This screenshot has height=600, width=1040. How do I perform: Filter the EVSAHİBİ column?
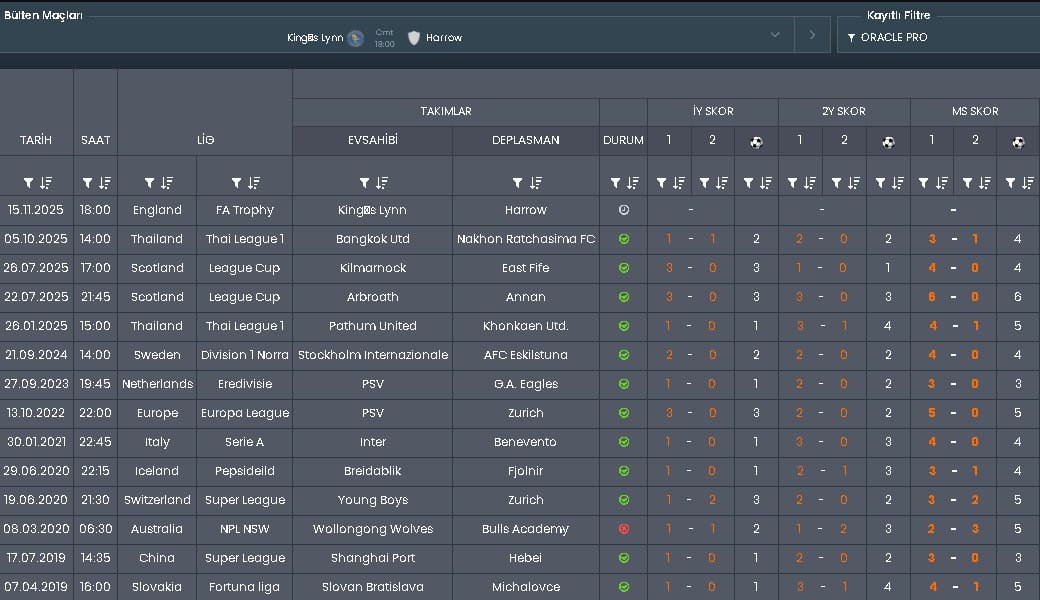364,183
